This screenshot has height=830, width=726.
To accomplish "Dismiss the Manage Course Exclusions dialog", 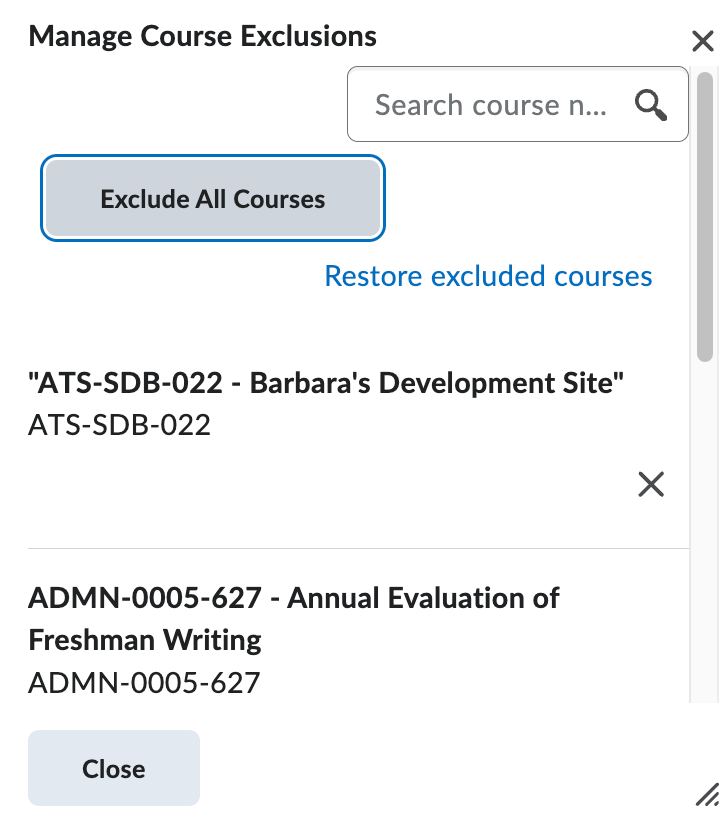I will click(x=113, y=768).
